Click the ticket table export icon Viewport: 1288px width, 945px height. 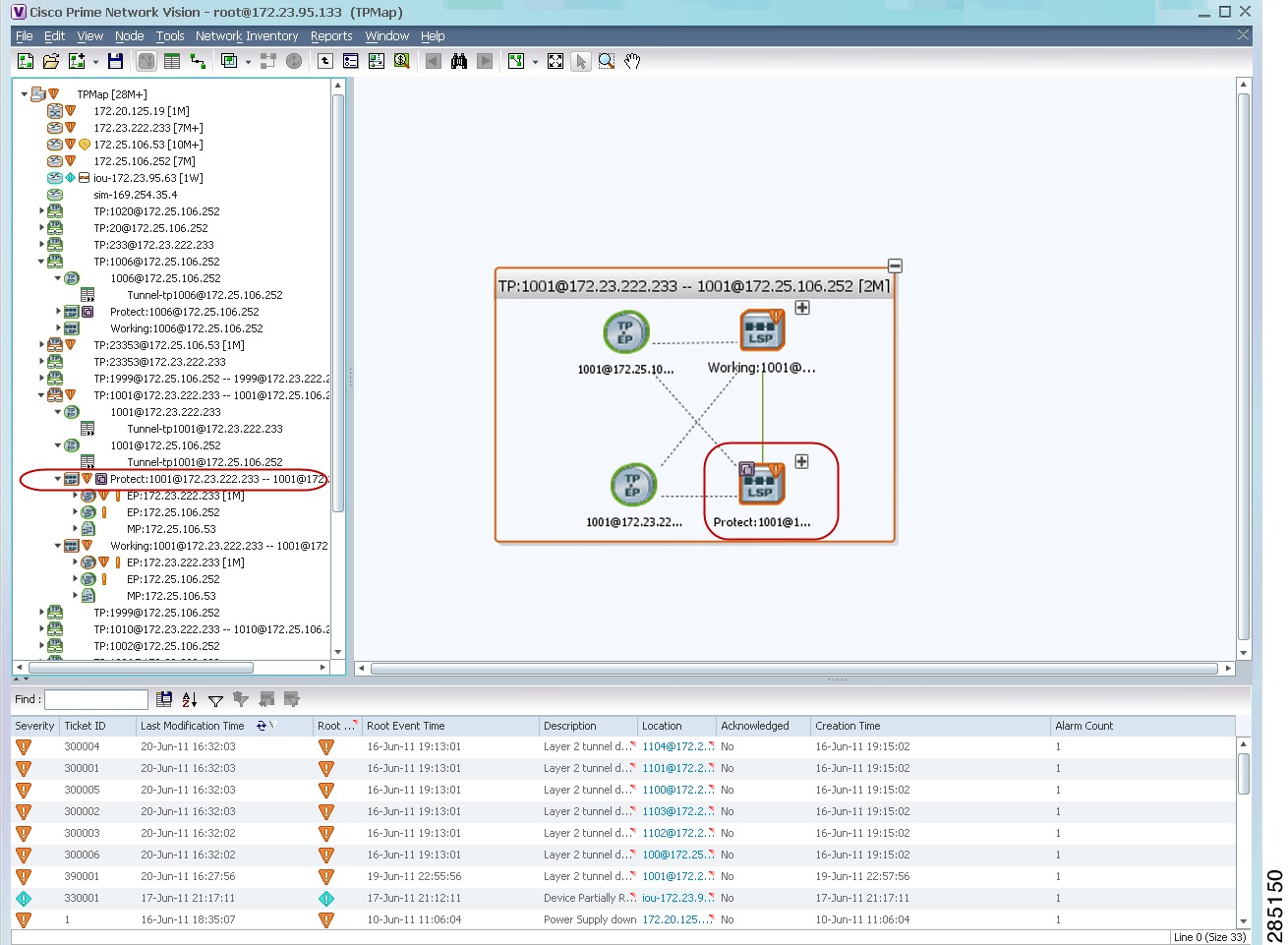(164, 699)
